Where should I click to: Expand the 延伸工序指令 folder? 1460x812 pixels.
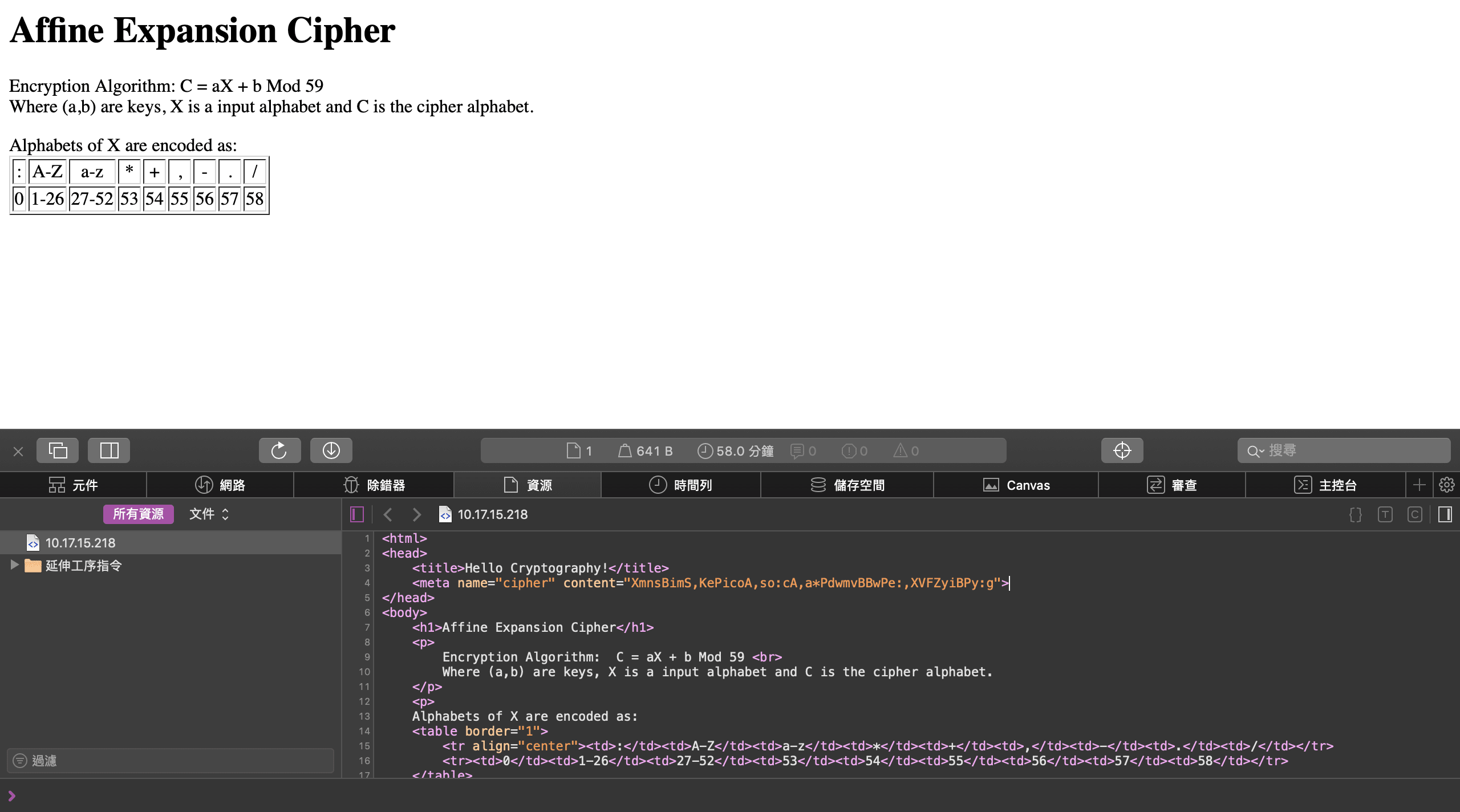[15, 565]
